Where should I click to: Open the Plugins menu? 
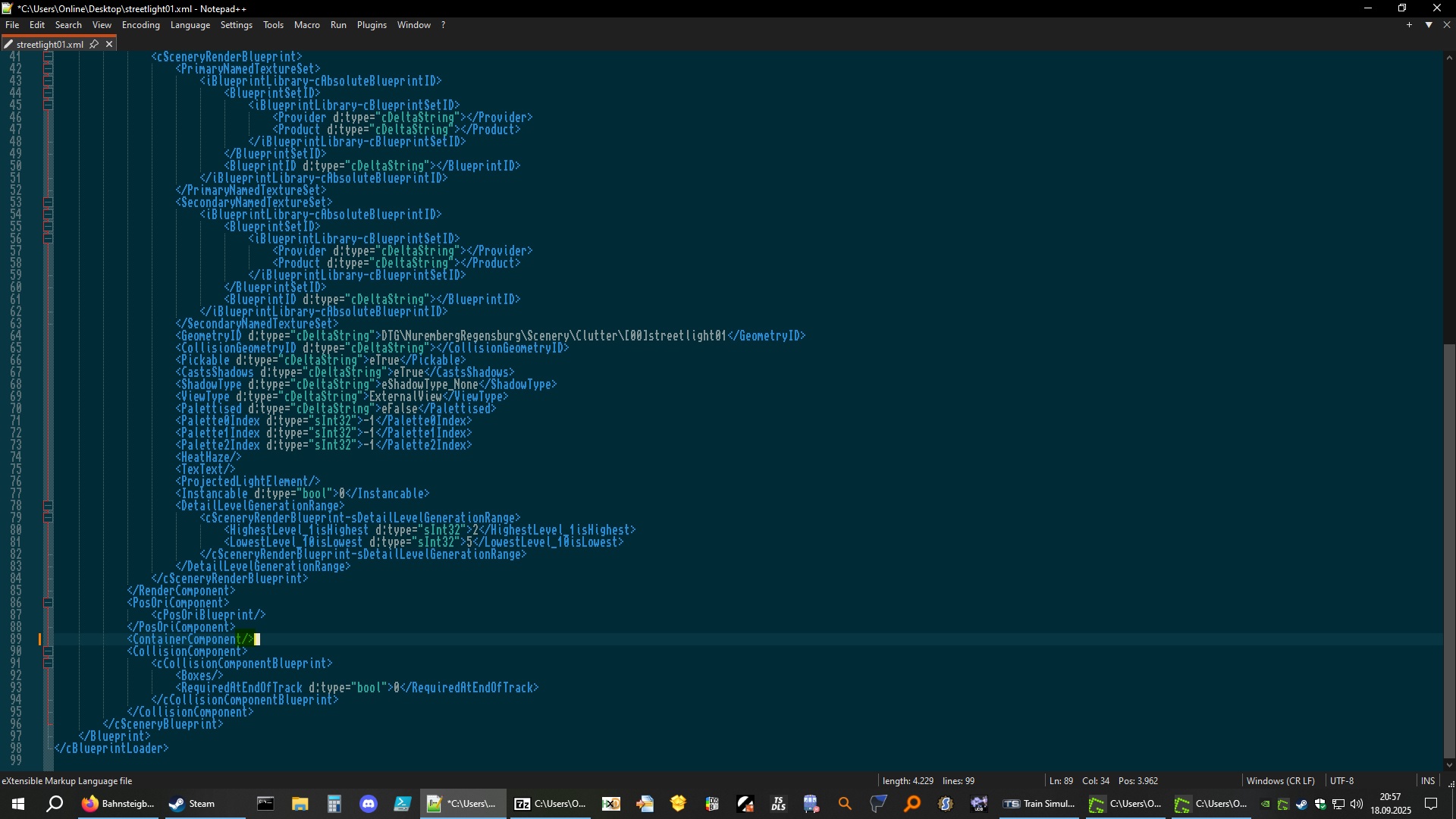(371, 25)
